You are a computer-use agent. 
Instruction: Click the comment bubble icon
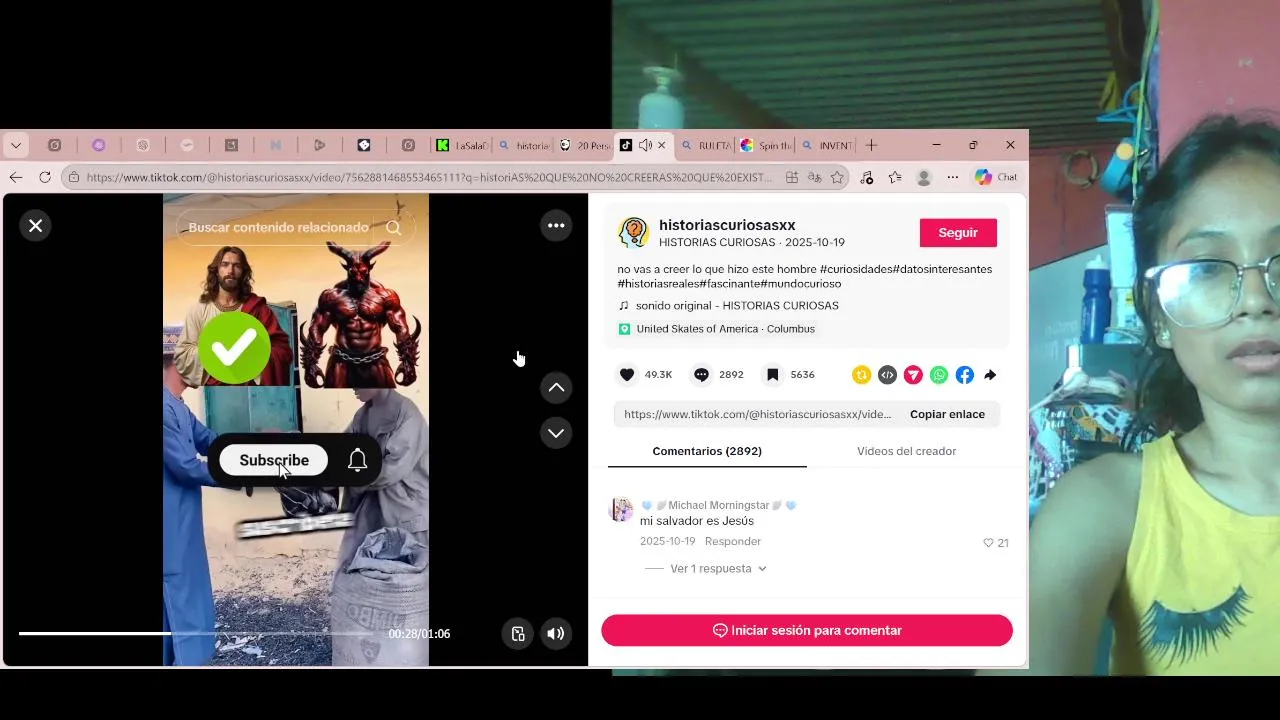pos(702,375)
